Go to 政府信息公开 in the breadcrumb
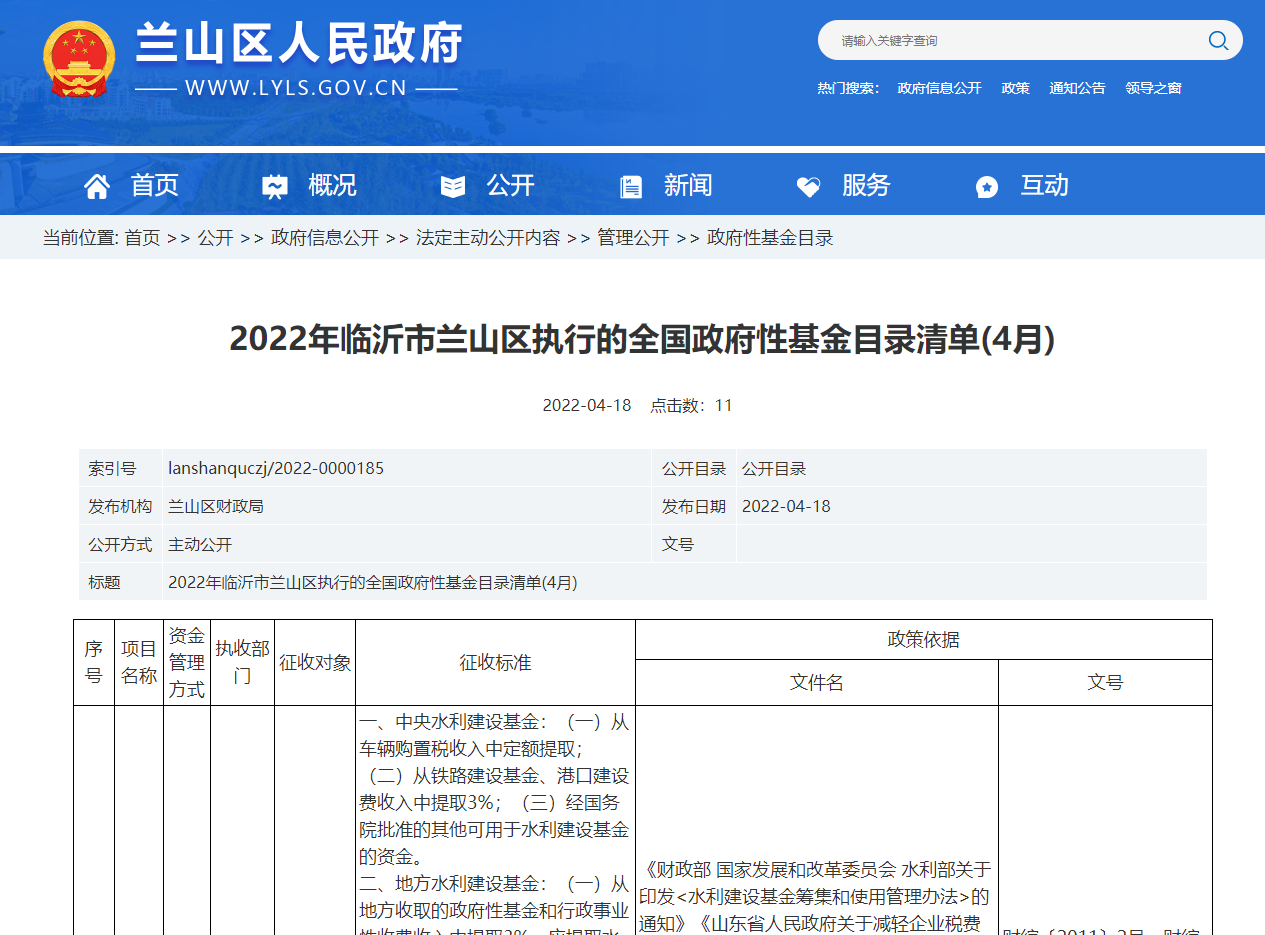The image size is (1265, 935). click(x=325, y=238)
